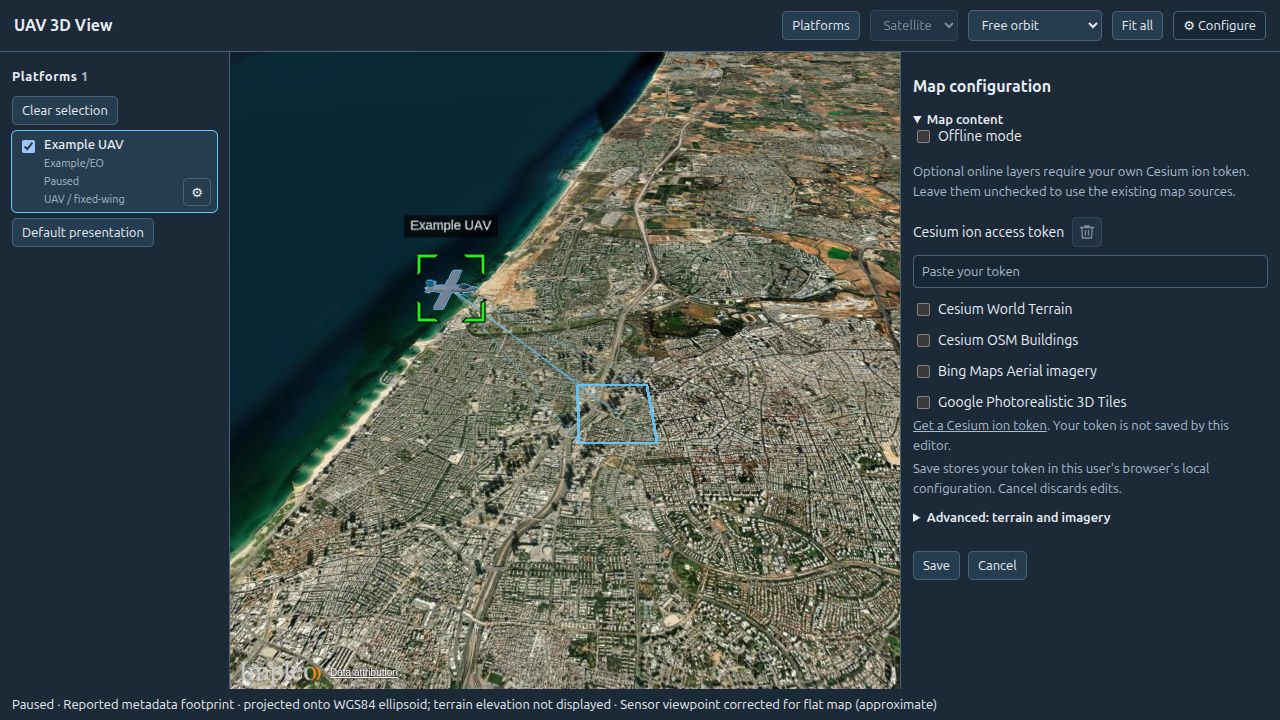Open the Configure panel button
The height and width of the screenshot is (720, 1280).
pyautogui.click(x=1219, y=26)
